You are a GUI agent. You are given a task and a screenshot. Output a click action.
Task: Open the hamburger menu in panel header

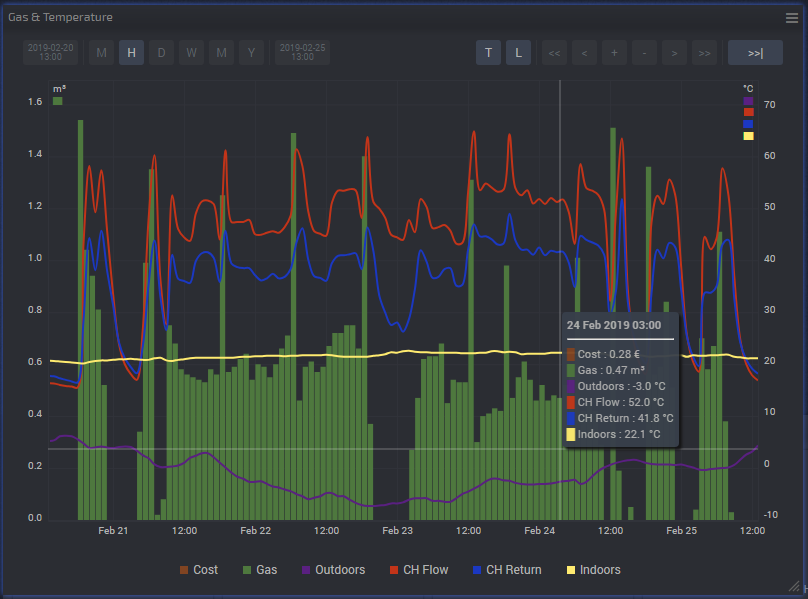[792, 18]
